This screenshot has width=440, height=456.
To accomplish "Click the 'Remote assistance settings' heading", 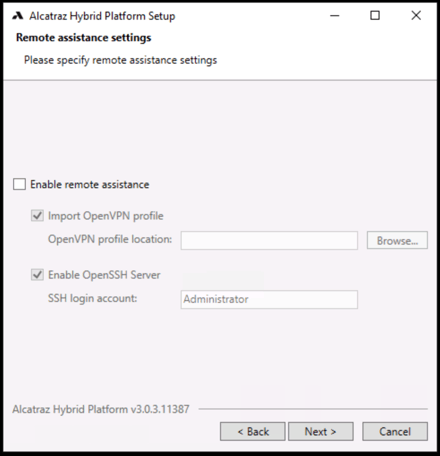I will (x=84, y=38).
